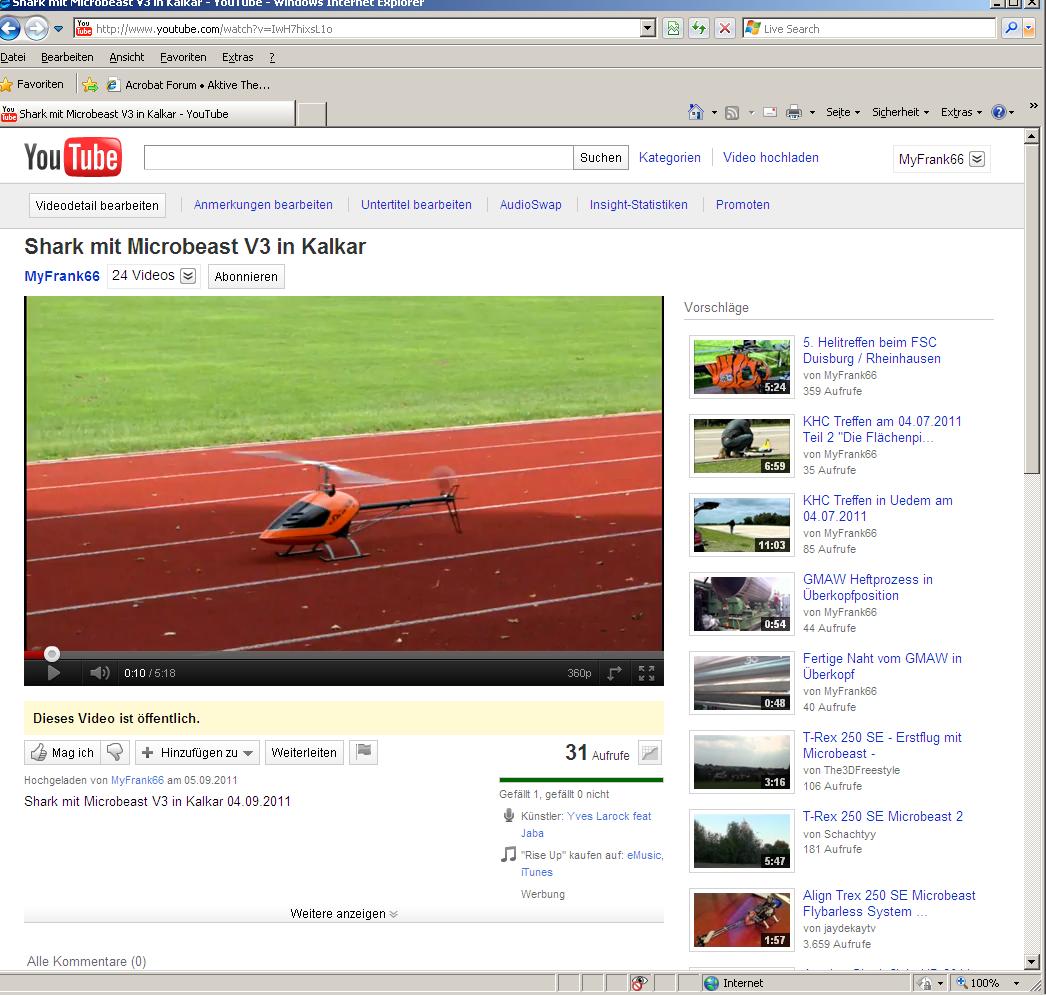Enter fullscreen mode in the video player
The width and height of the screenshot is (1046, 996).
[x=646, y=673]
